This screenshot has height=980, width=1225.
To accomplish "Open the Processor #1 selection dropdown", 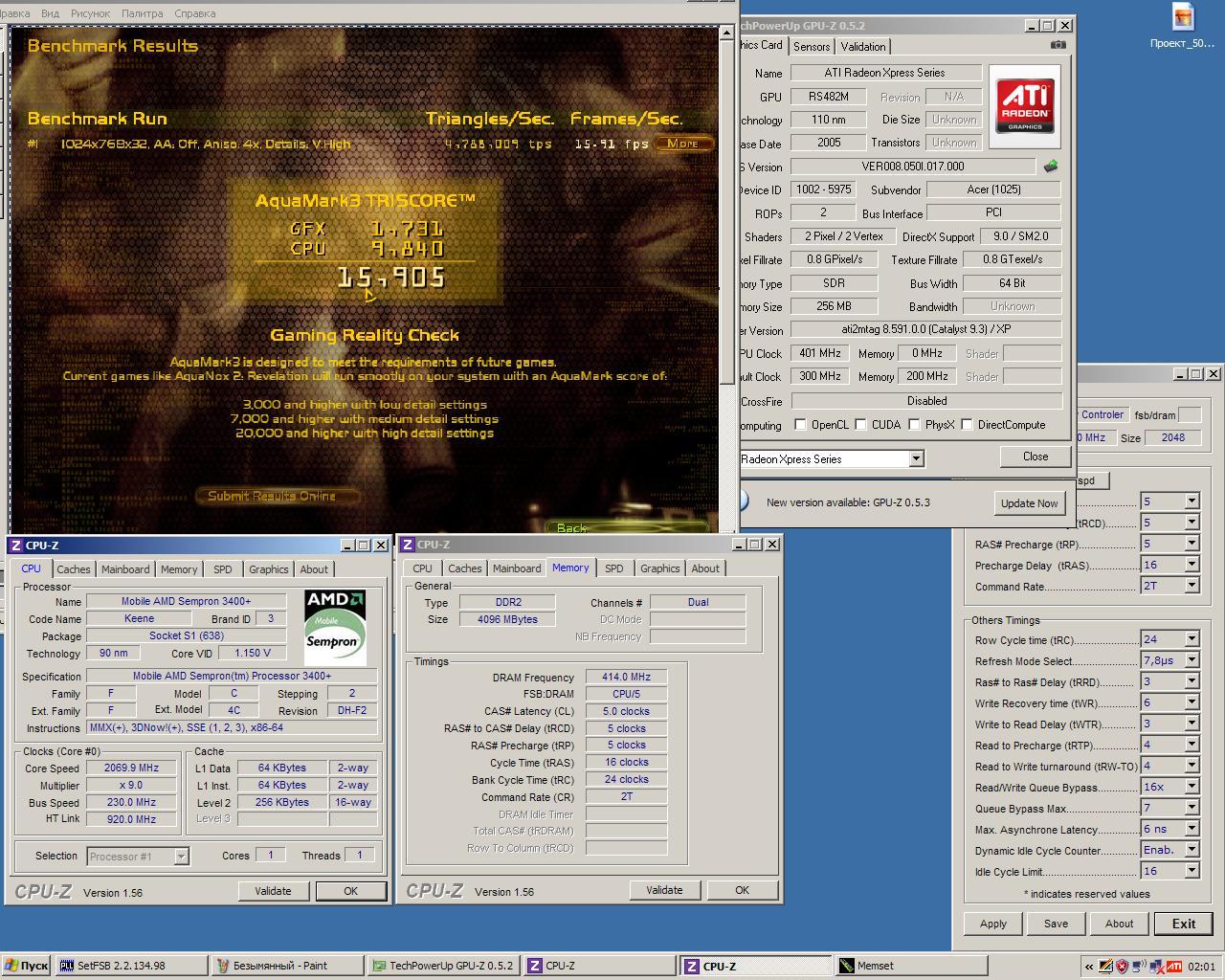I will pyautogui.click(x=181, y=857).
